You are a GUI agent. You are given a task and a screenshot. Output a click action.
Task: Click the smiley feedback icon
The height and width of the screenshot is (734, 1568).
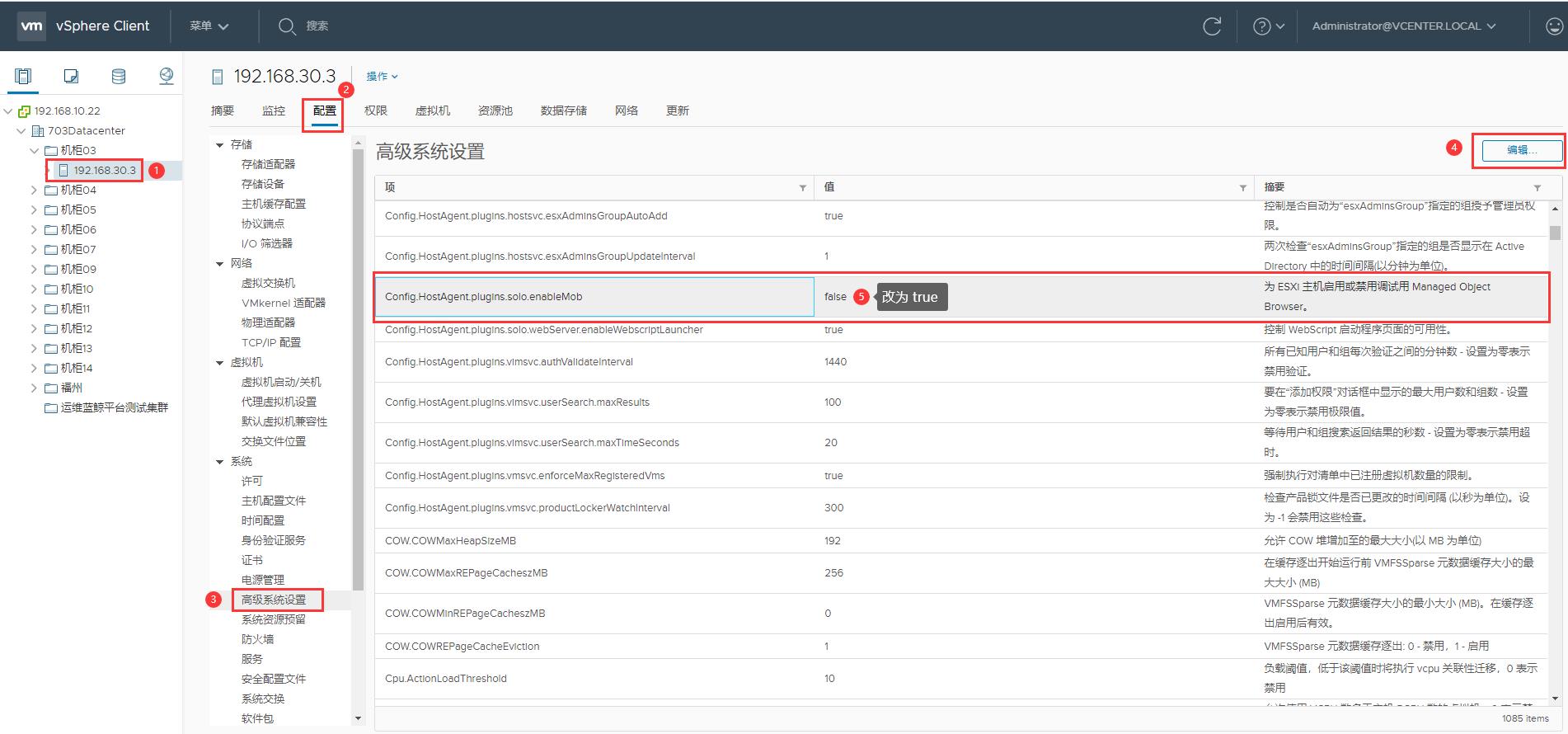tap(1554, 26)
